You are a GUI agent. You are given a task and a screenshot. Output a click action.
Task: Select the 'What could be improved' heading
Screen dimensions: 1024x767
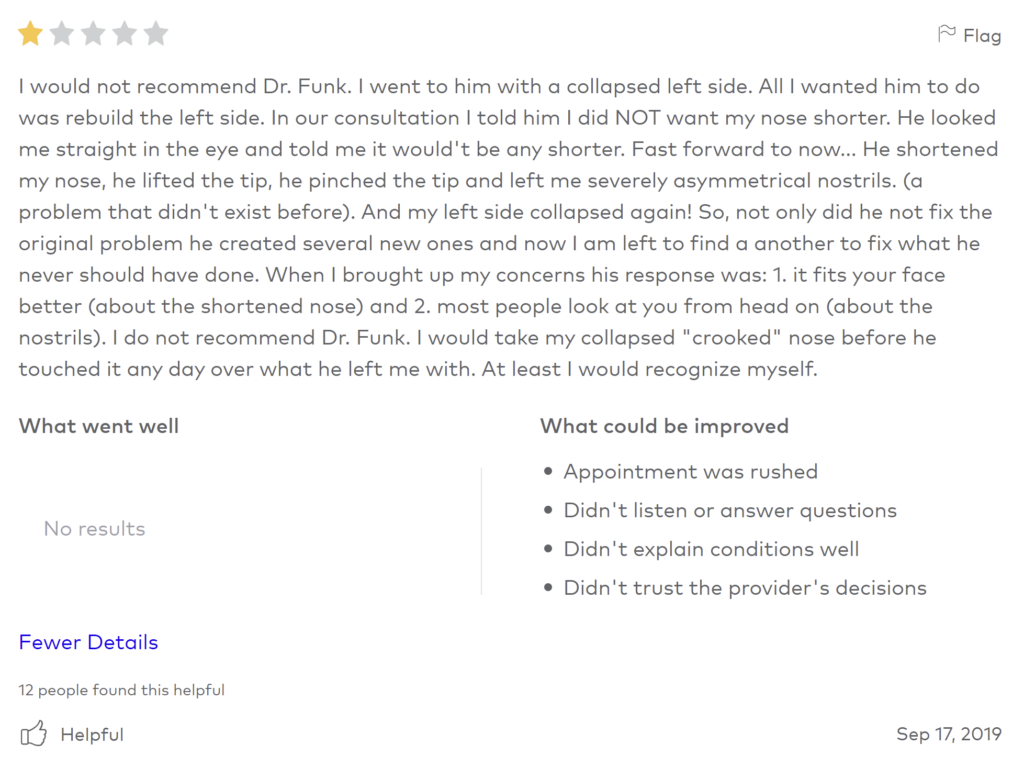664,426
